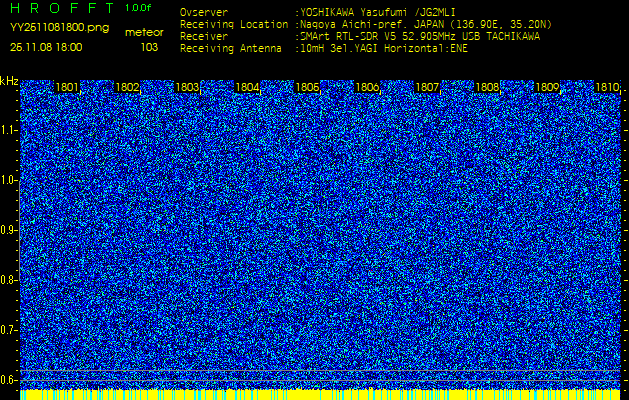629x400 pixels.
Task: Click the 1803 time marker
Action: click(187, 87)
